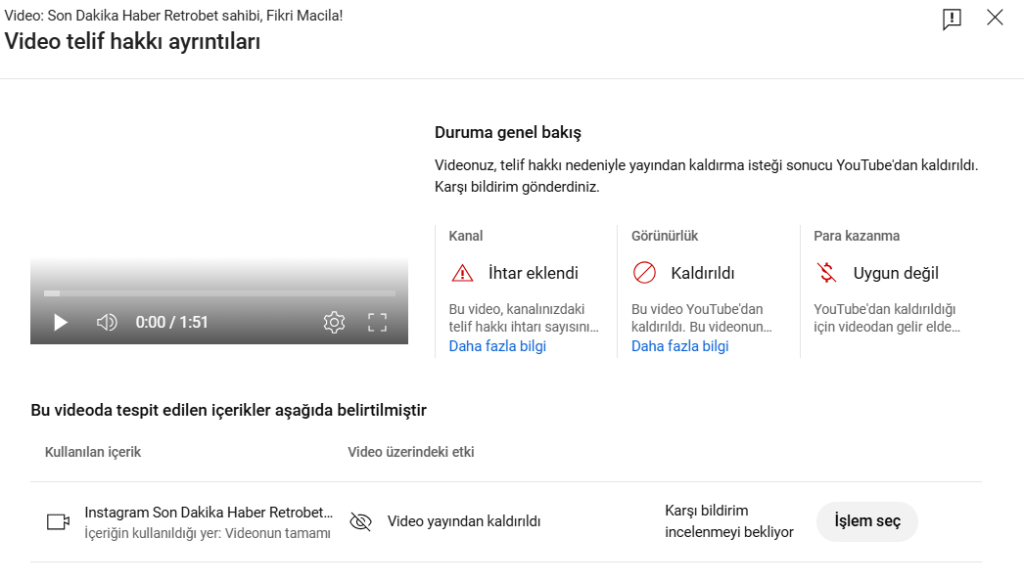Screen dimensions: 1024x582
Task: Click the "Video üzerindeki etki" column header
Action: 411,452
